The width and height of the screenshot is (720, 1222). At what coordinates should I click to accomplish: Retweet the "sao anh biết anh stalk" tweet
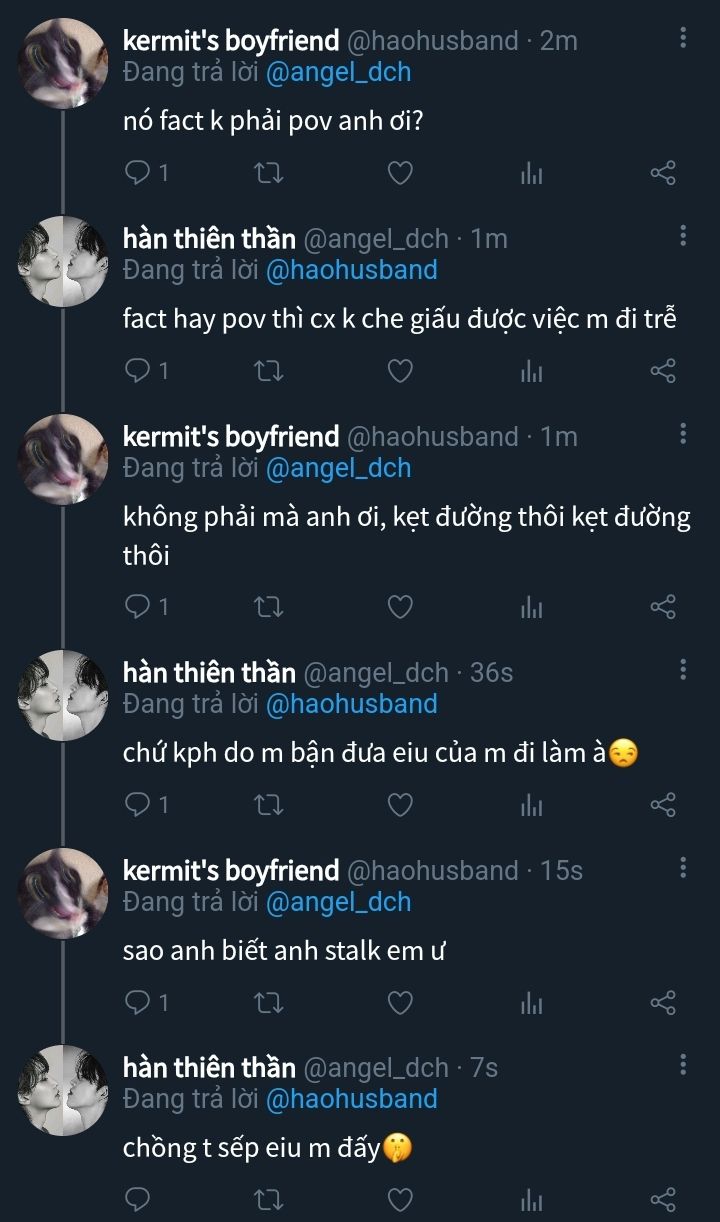coord(270,1002)
